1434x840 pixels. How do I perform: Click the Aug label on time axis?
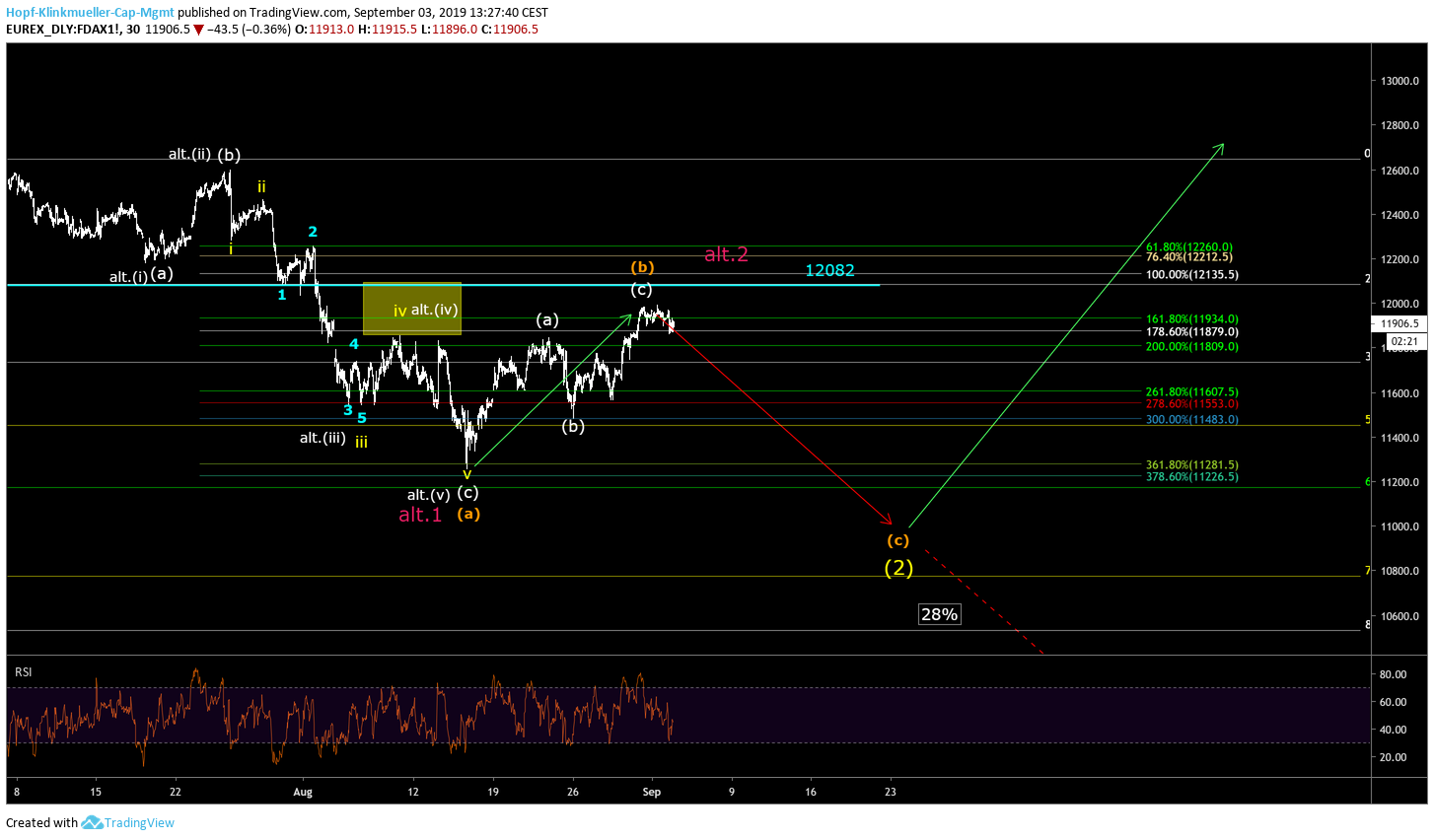pos(303,791)
